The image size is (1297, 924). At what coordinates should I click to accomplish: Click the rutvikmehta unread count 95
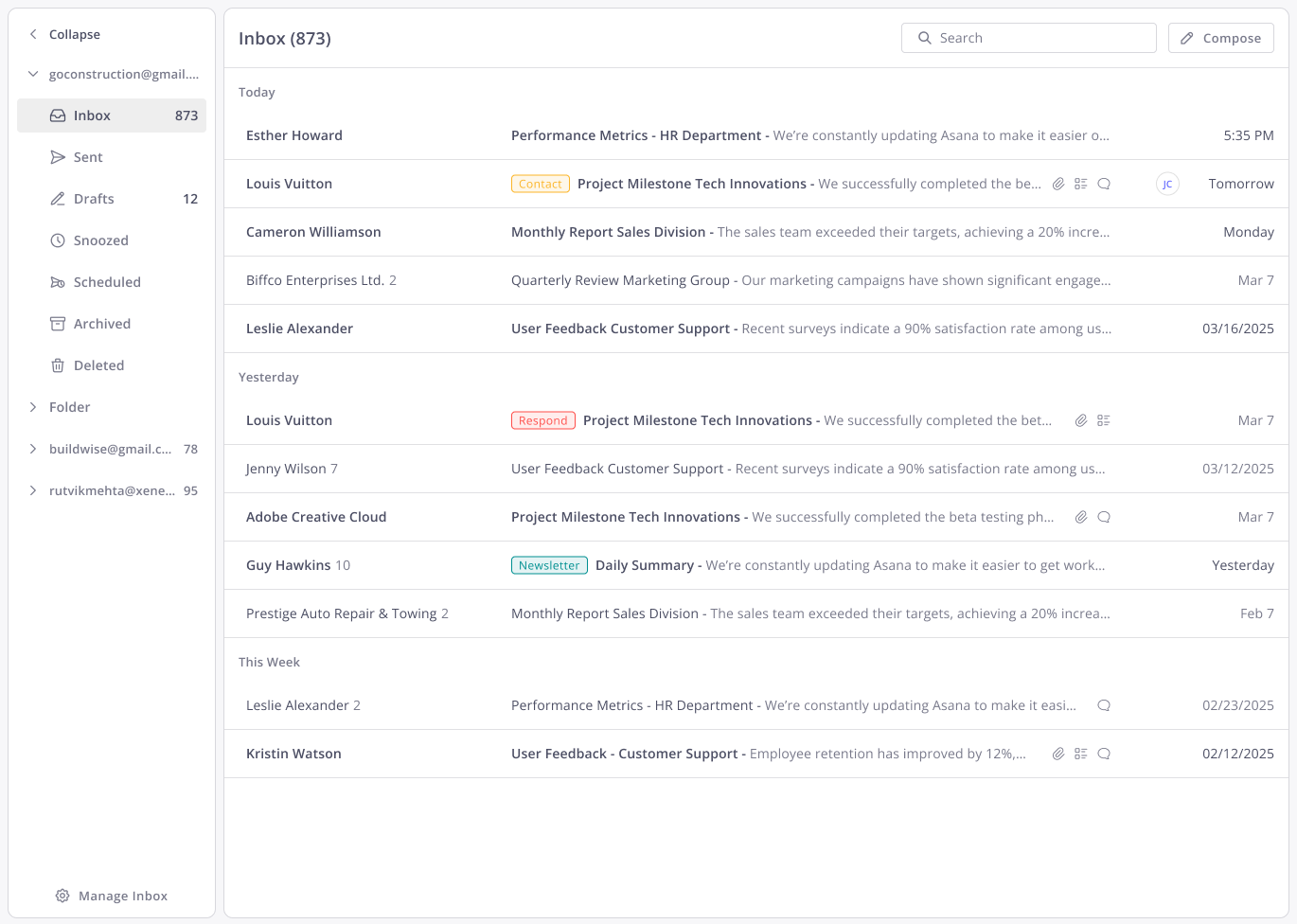[190, 490]
